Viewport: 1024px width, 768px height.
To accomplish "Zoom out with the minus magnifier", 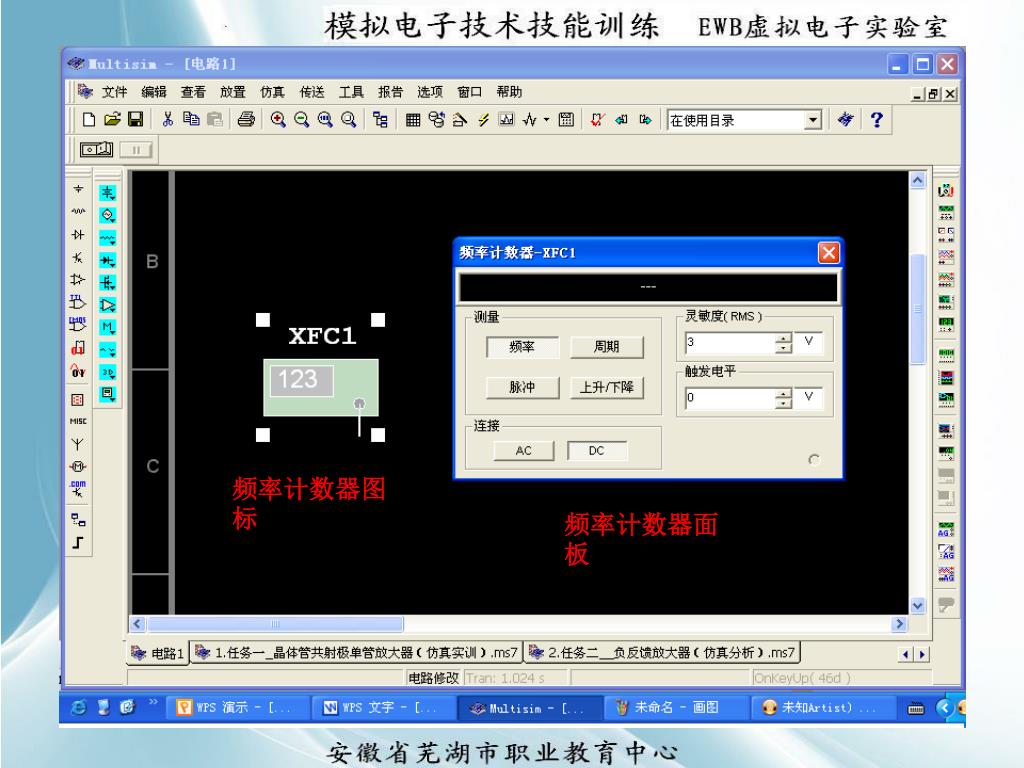I will point(301,120).
